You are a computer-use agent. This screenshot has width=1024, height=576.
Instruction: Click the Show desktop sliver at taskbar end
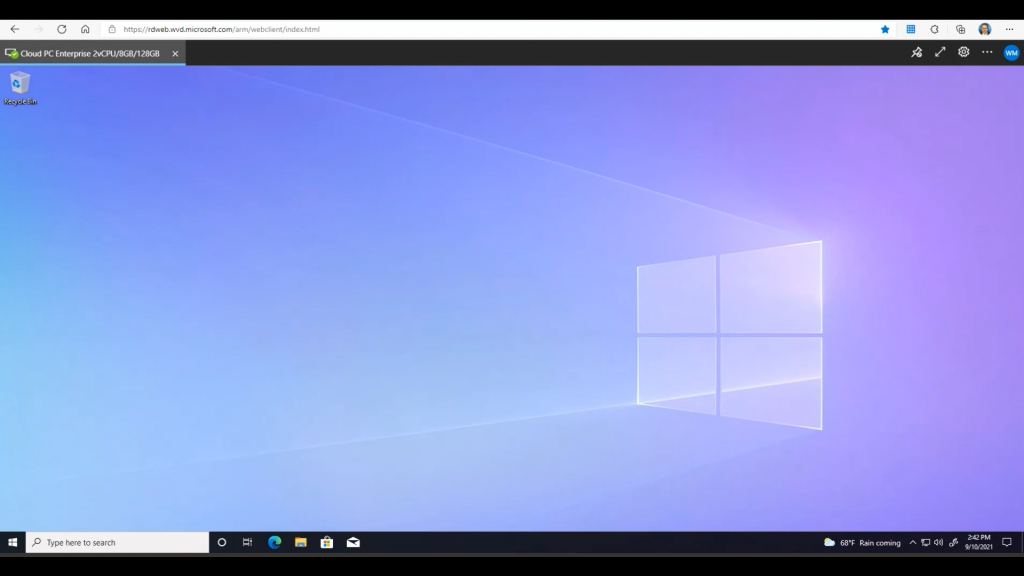1022,542
